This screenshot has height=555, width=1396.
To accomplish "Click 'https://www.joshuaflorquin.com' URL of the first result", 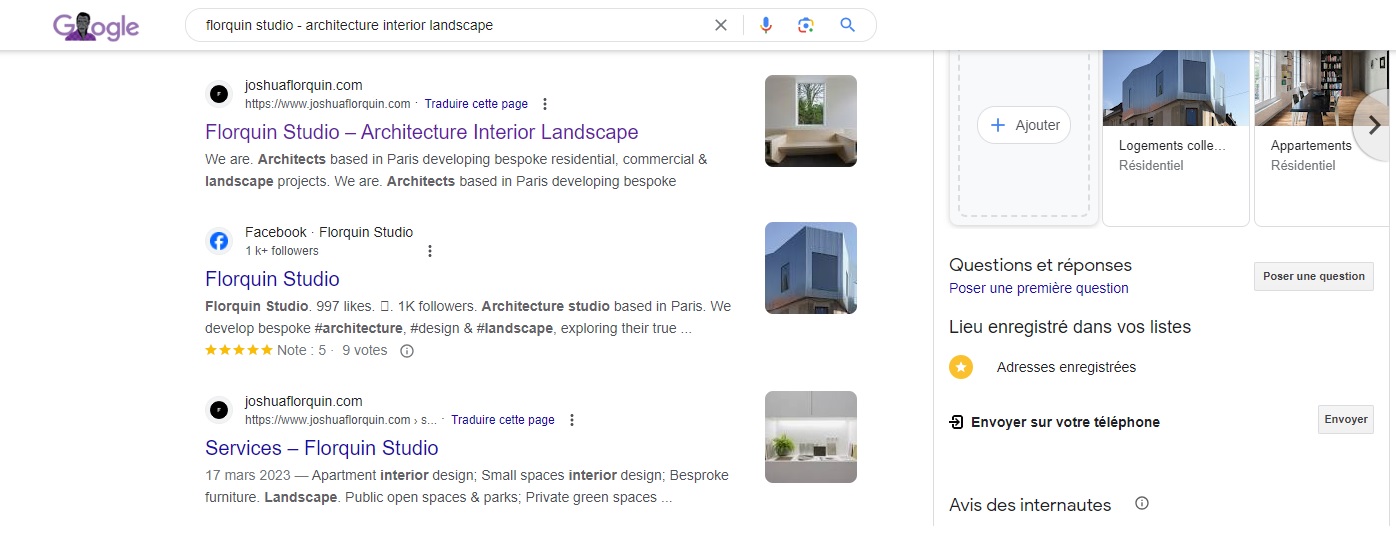I will tap(328, 104).
